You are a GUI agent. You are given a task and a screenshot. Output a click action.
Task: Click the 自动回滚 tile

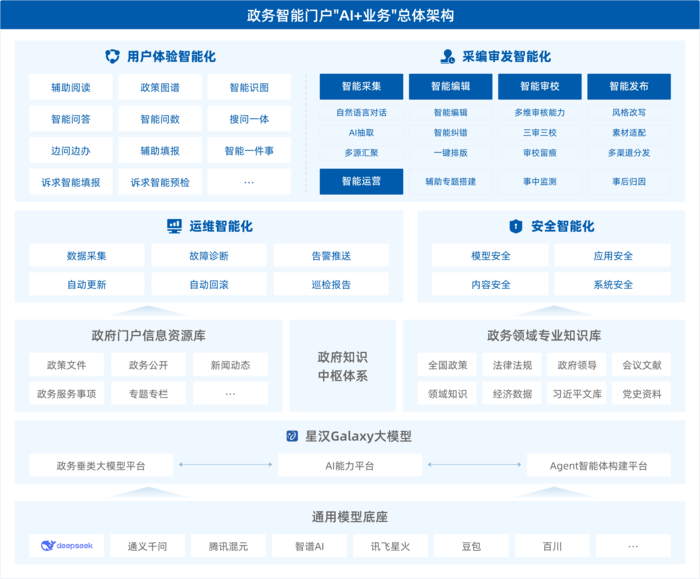tap(209, 284)
